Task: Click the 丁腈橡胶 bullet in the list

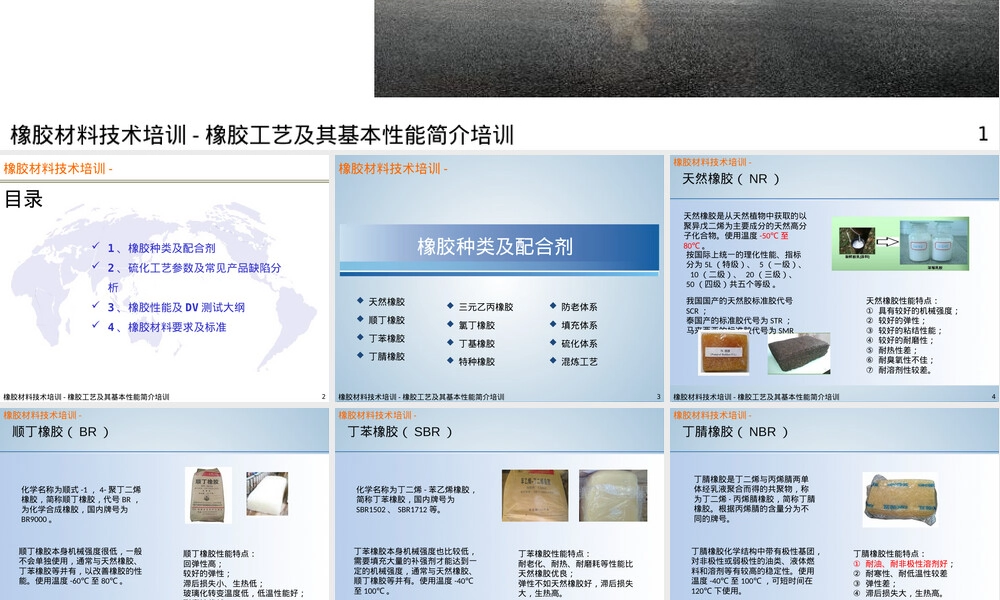Action: pyautogui.click(x=386, y=356)
